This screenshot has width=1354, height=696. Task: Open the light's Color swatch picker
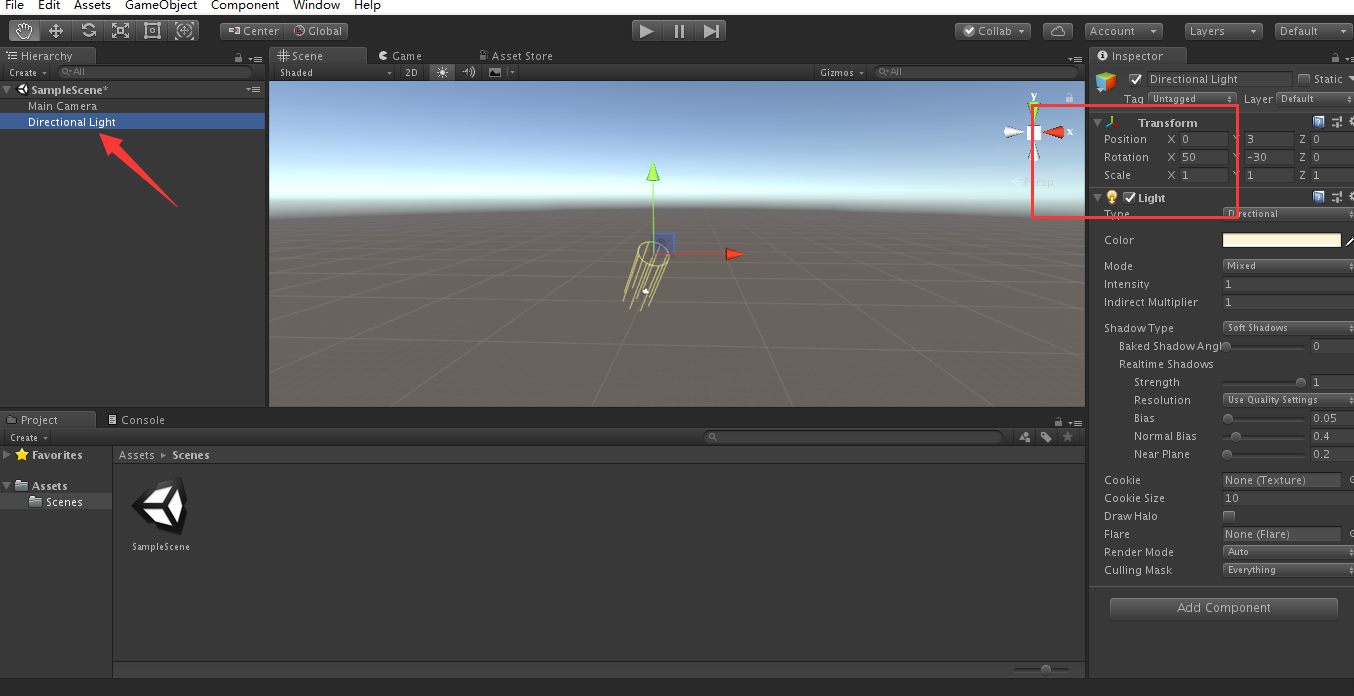[x=1281, y=240]
